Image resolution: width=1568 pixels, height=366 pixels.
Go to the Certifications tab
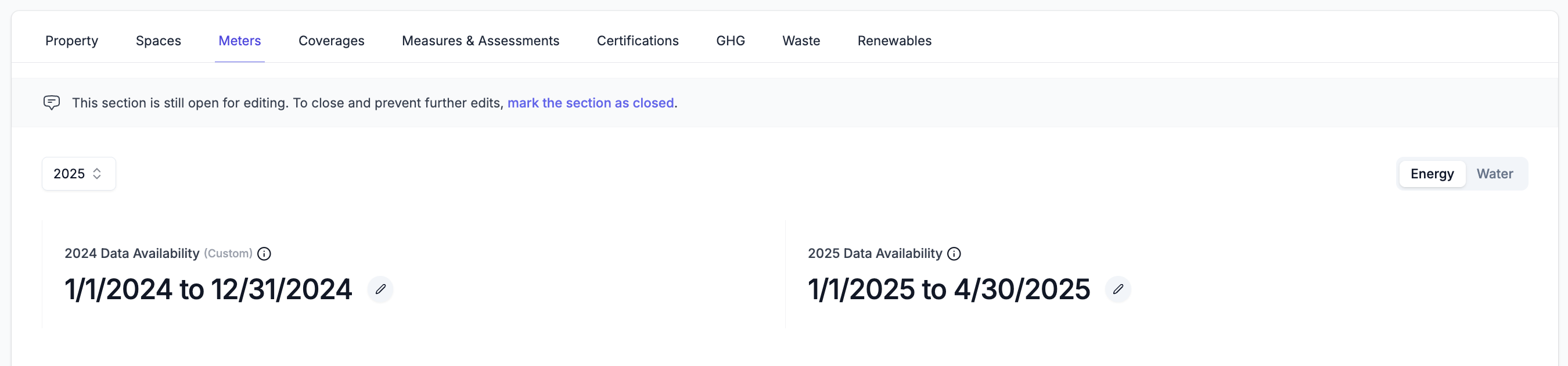637,41
